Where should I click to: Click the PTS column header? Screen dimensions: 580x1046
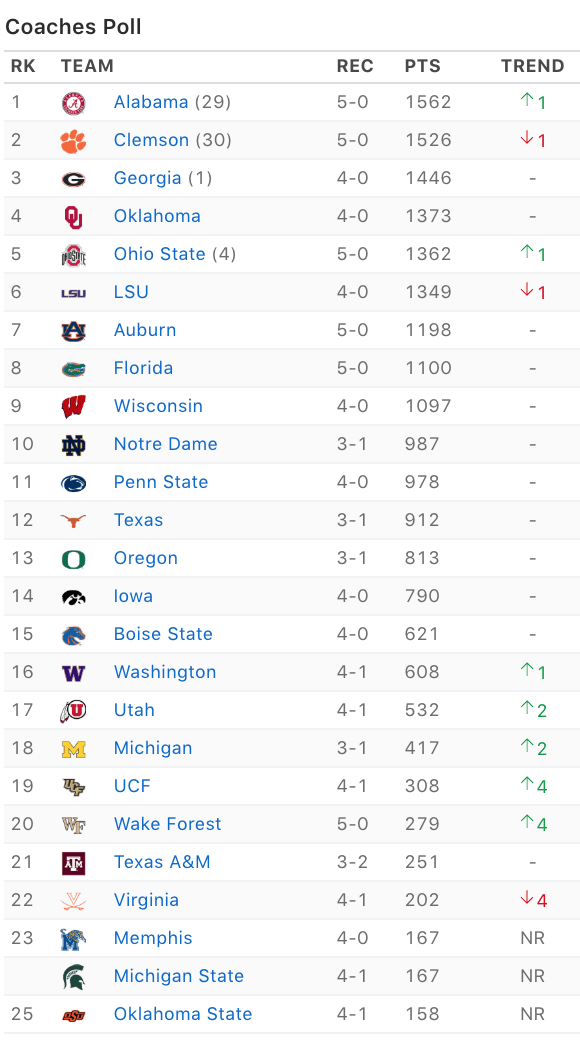(x=422, y=66)
